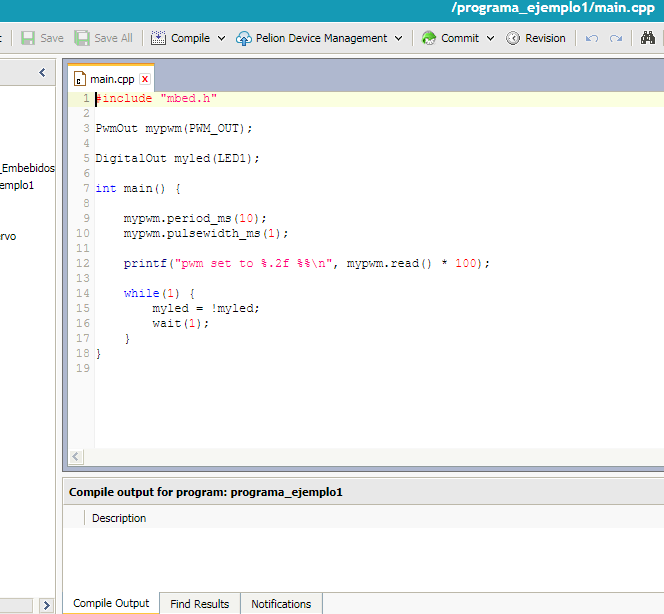
Task: Expand the Pelion Device Management dropdown arrow
Action: 398,38
